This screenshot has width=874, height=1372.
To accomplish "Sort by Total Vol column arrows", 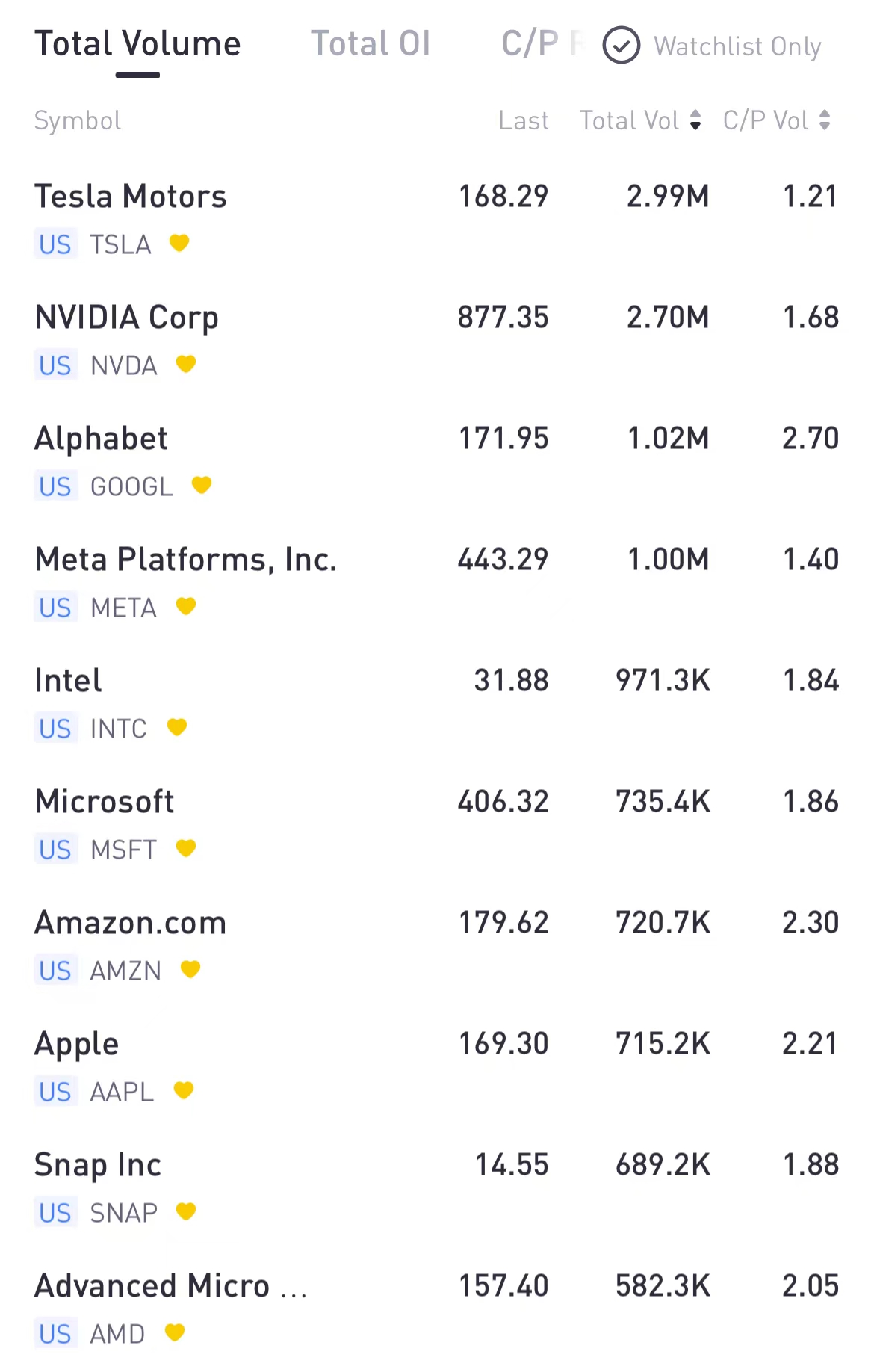I will (695, 120).
